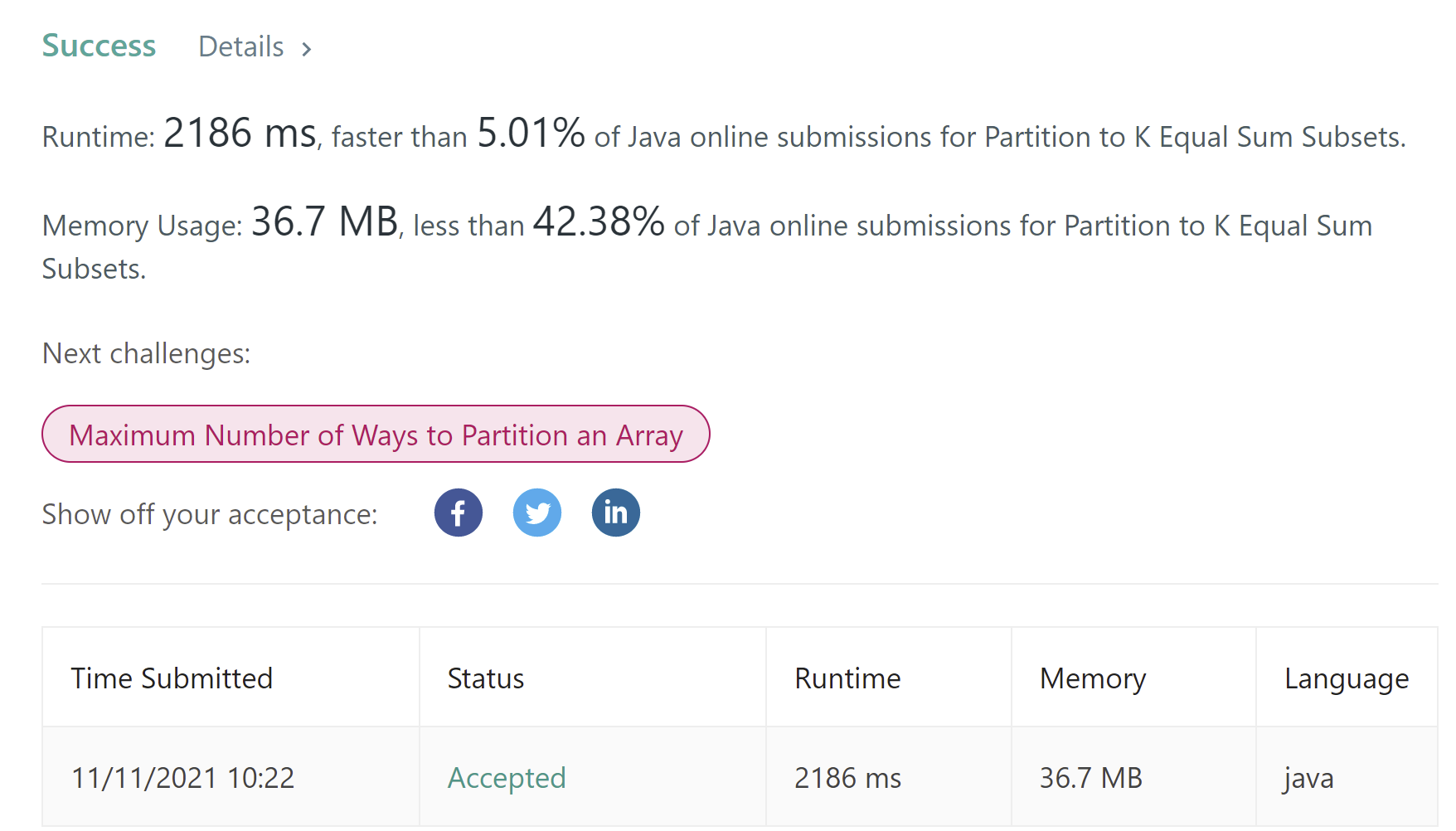Open Maximum Number of Ways to Partition challenge

click(376, 435)
